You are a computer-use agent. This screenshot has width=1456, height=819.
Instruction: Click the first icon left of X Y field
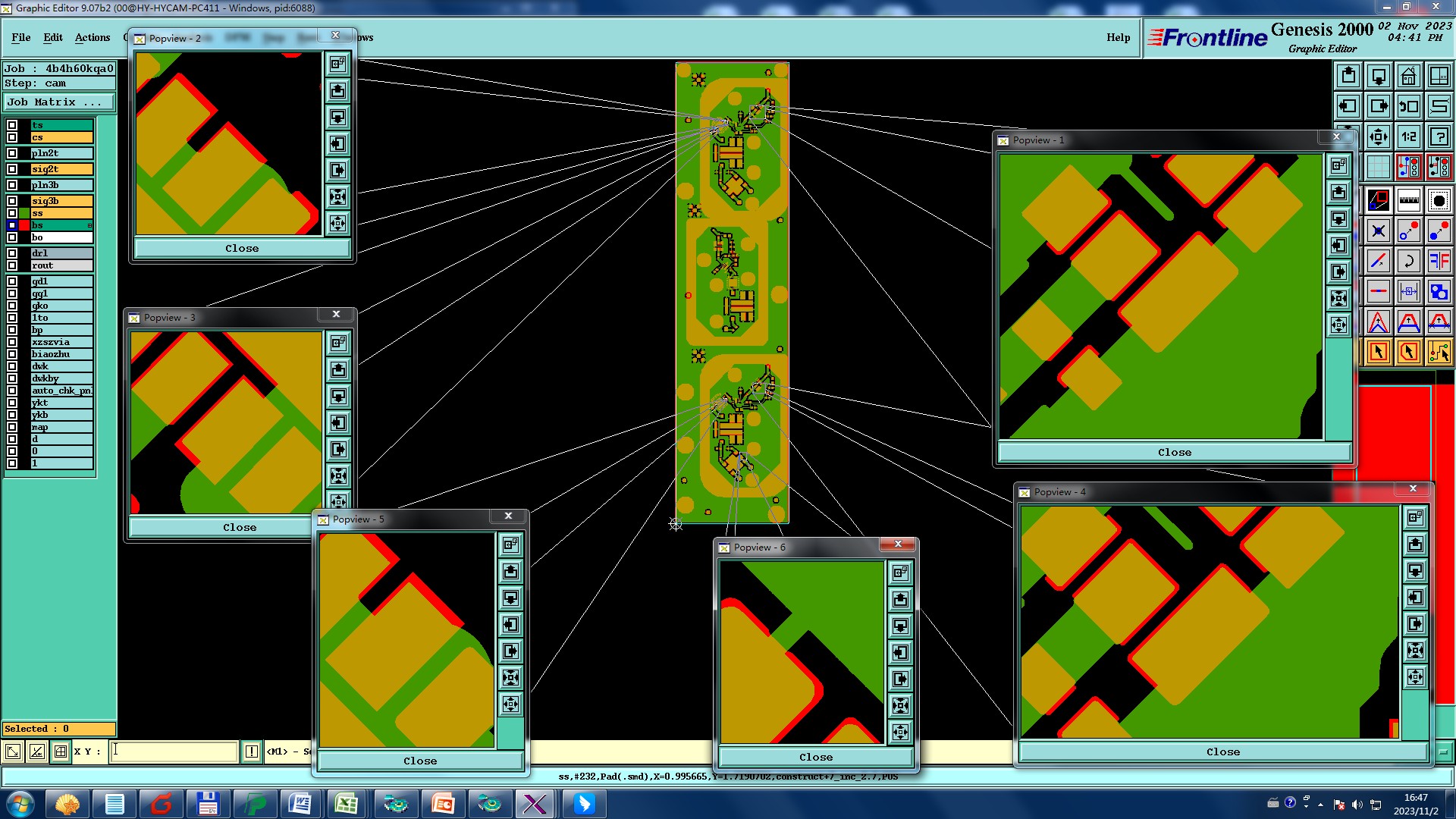point(13,752)
